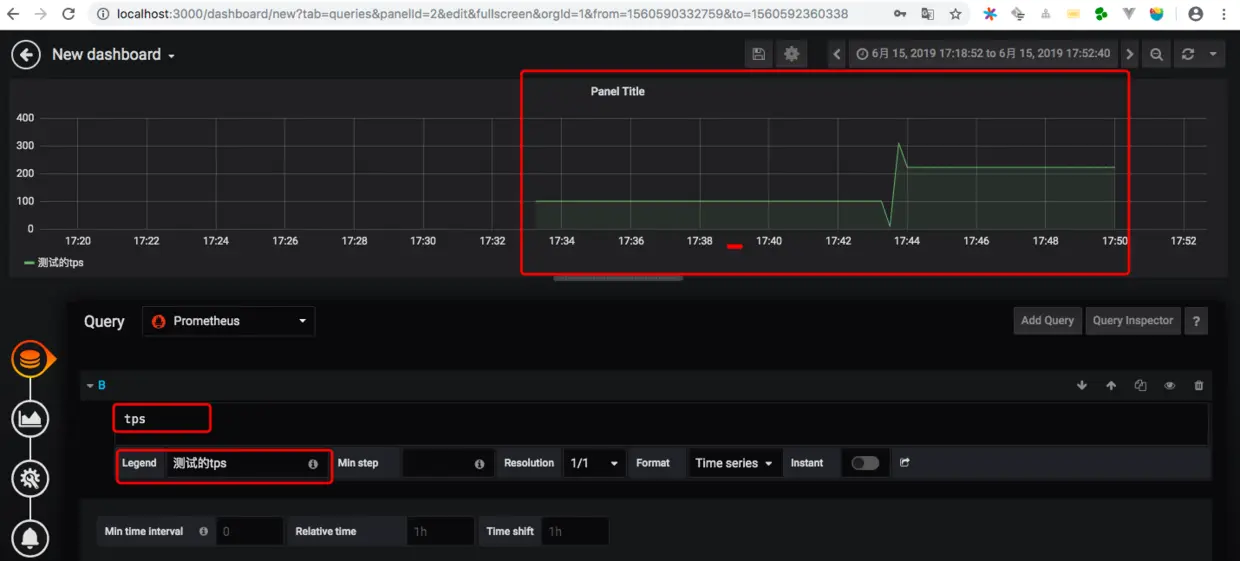The width and height of the screenshot is (1240, 561).
Task: Show Legend info tooltip icon
Action: (x=313, y=464)
